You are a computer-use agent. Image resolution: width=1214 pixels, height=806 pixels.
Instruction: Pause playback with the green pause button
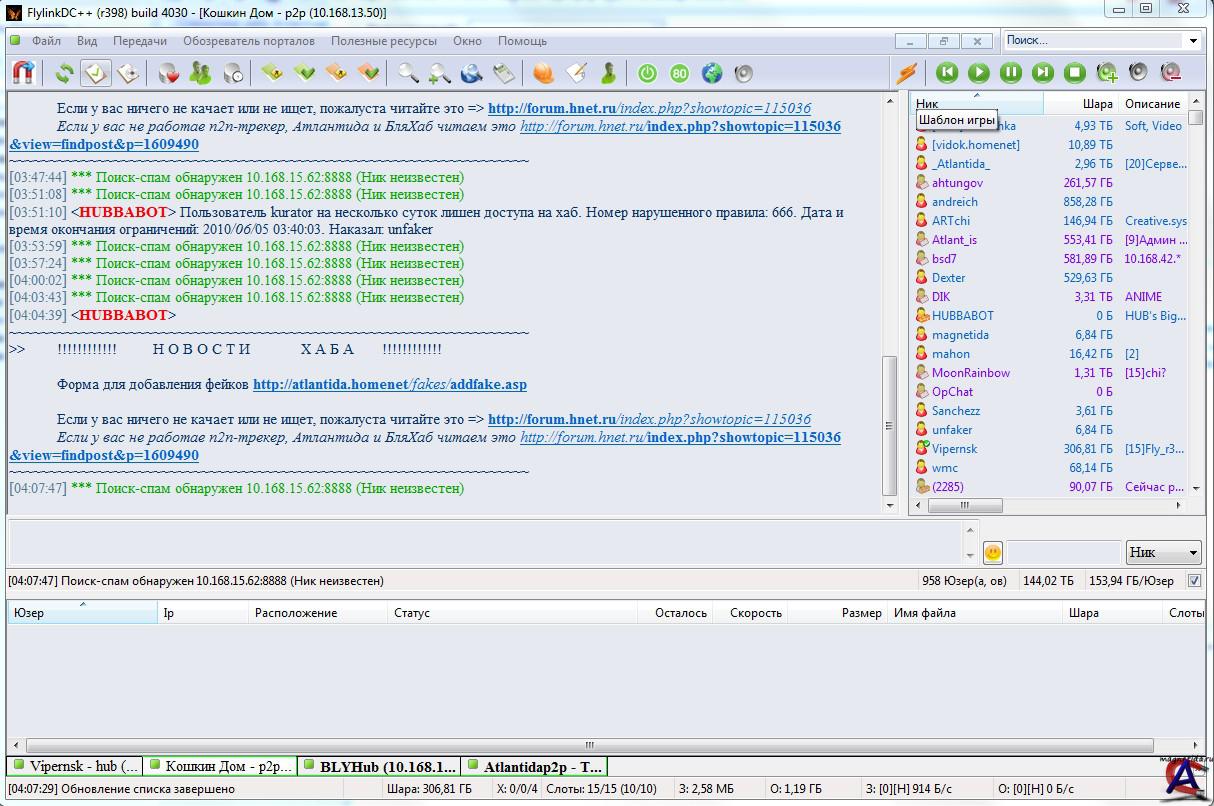1011,73
